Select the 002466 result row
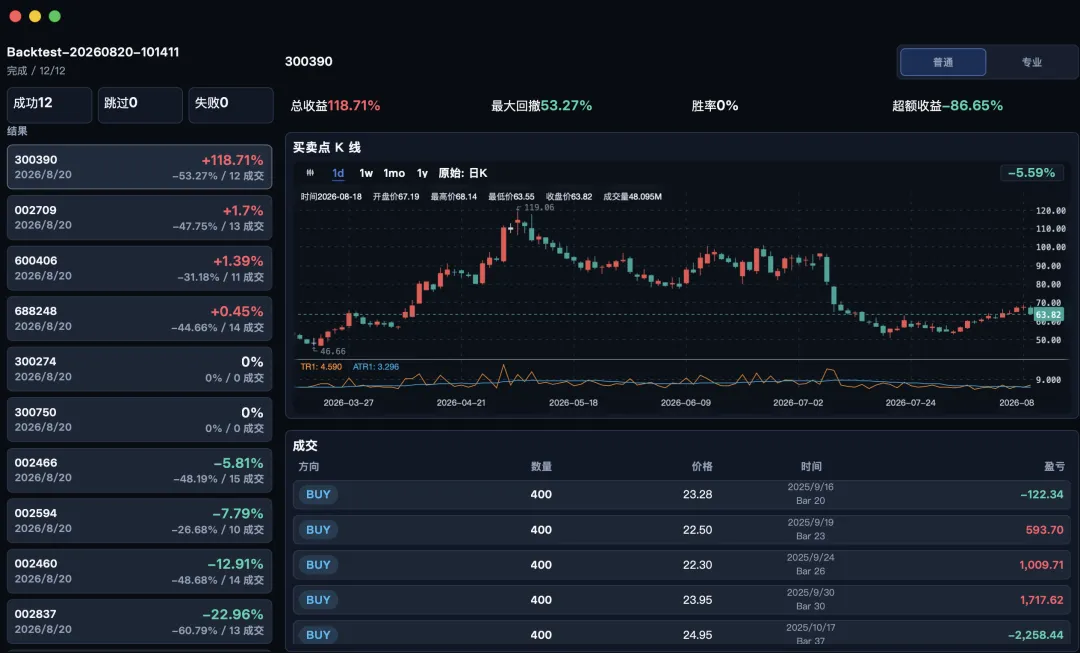 [x=139, y=470]
